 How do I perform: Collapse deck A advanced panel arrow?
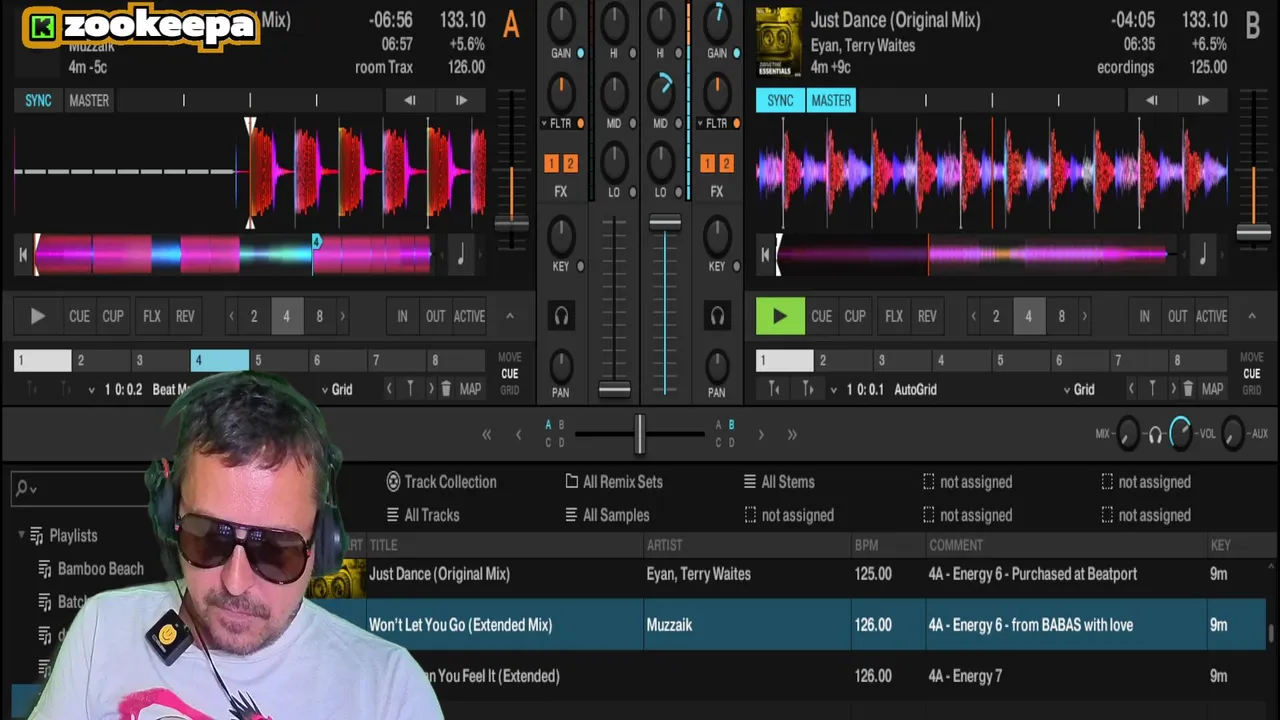509,316
